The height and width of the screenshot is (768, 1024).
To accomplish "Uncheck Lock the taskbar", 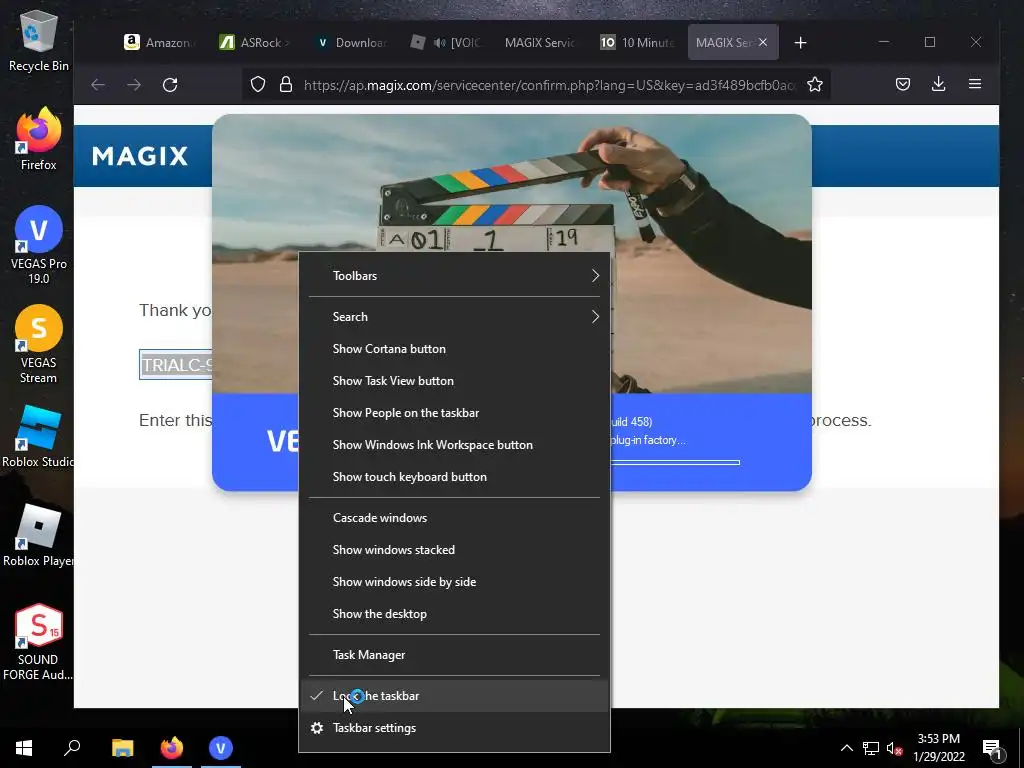I will click(x=455, y=696).
